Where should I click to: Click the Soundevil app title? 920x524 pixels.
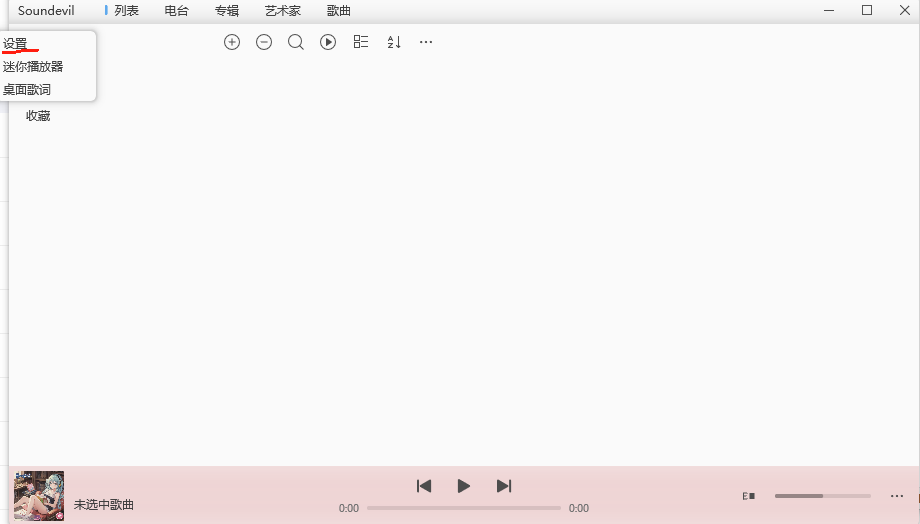click(x=46, y=11)
